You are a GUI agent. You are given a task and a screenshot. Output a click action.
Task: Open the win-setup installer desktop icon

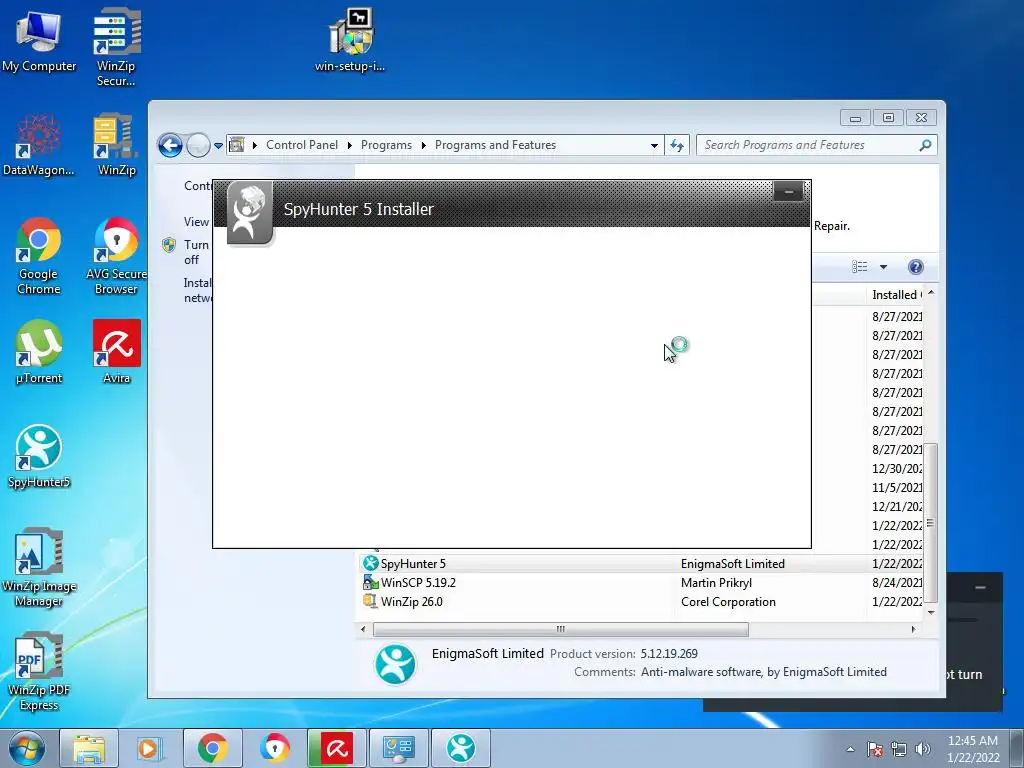point(350,39)
